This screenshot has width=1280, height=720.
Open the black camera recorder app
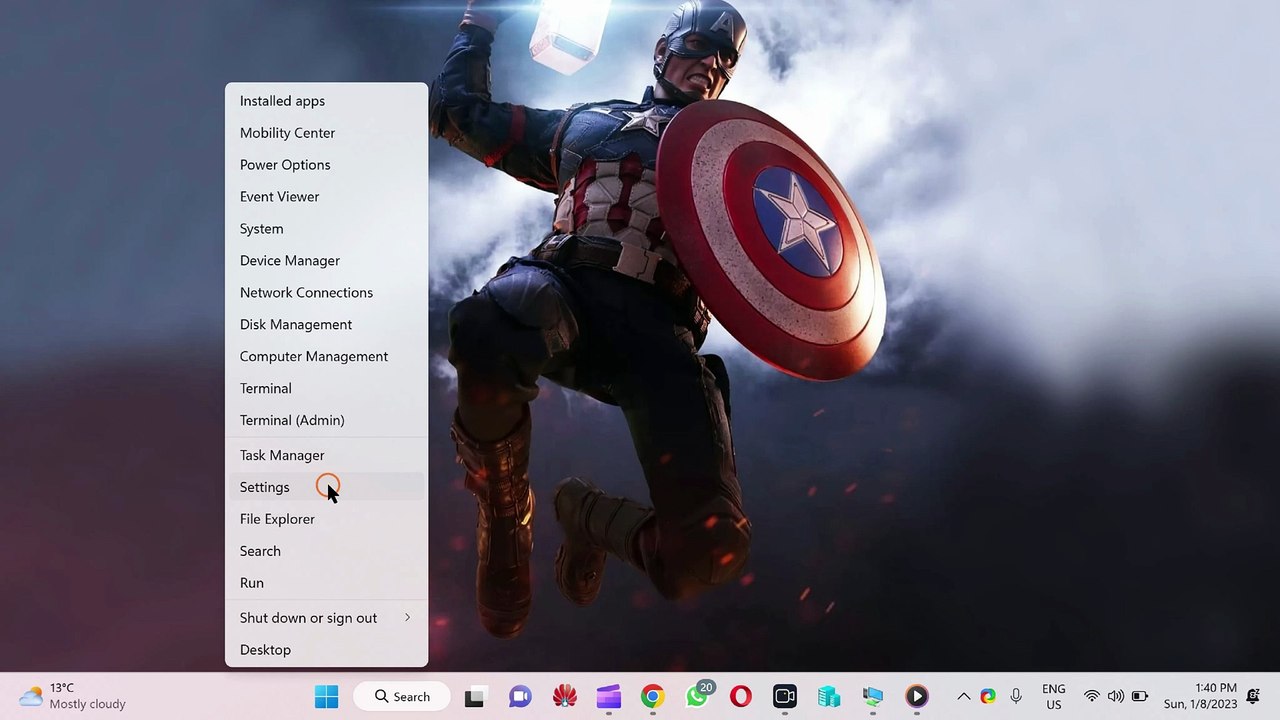785,696
